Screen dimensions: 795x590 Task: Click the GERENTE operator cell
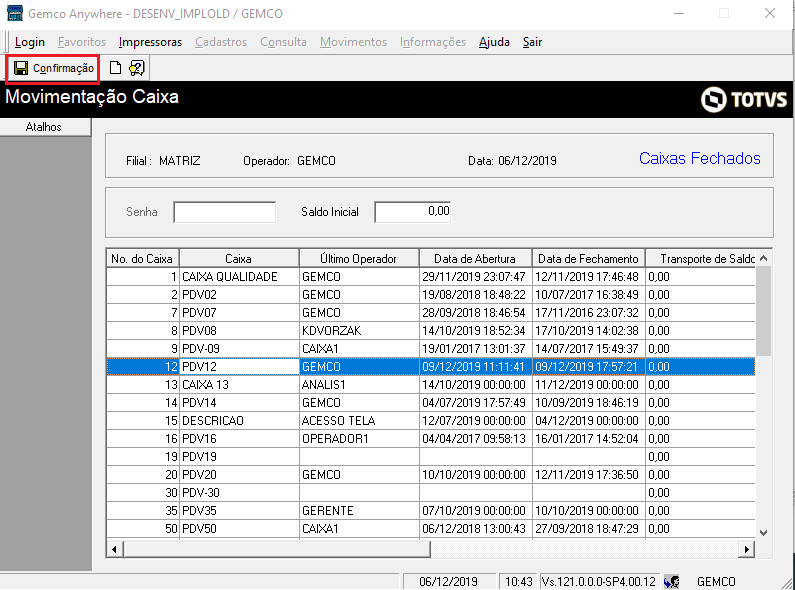pos(359,510)
